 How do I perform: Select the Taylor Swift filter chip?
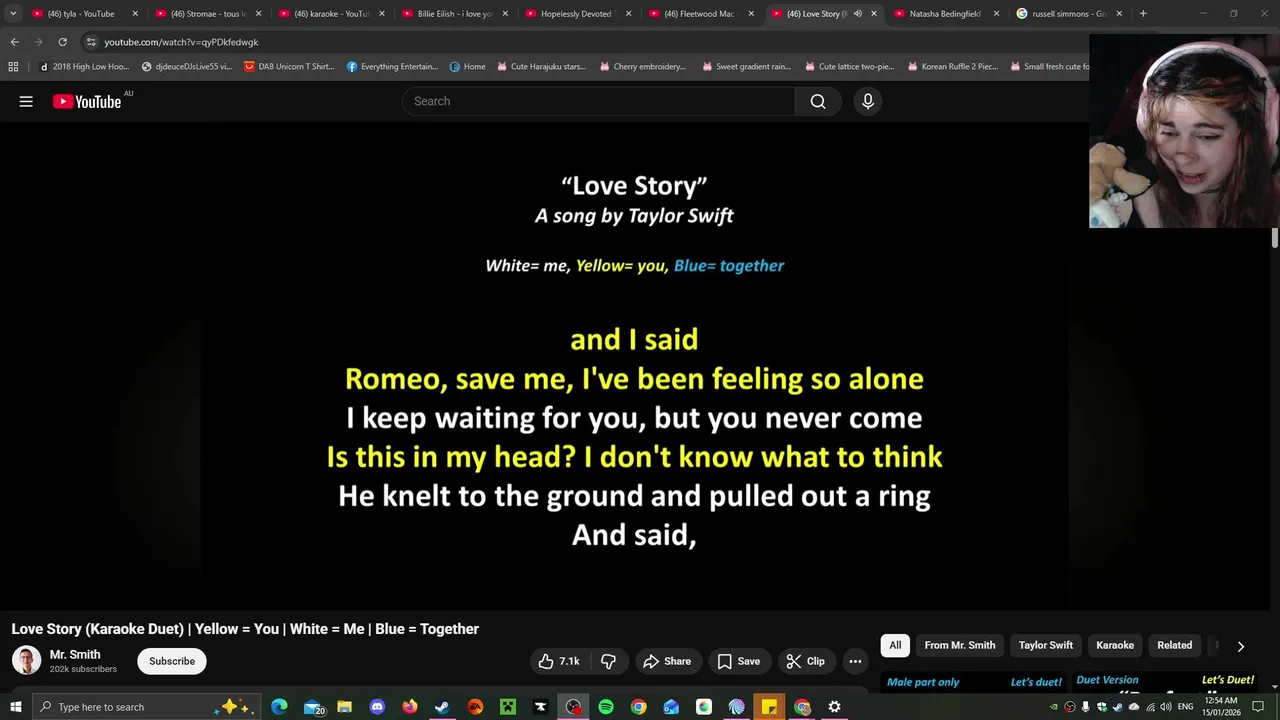pos(1046,645)
